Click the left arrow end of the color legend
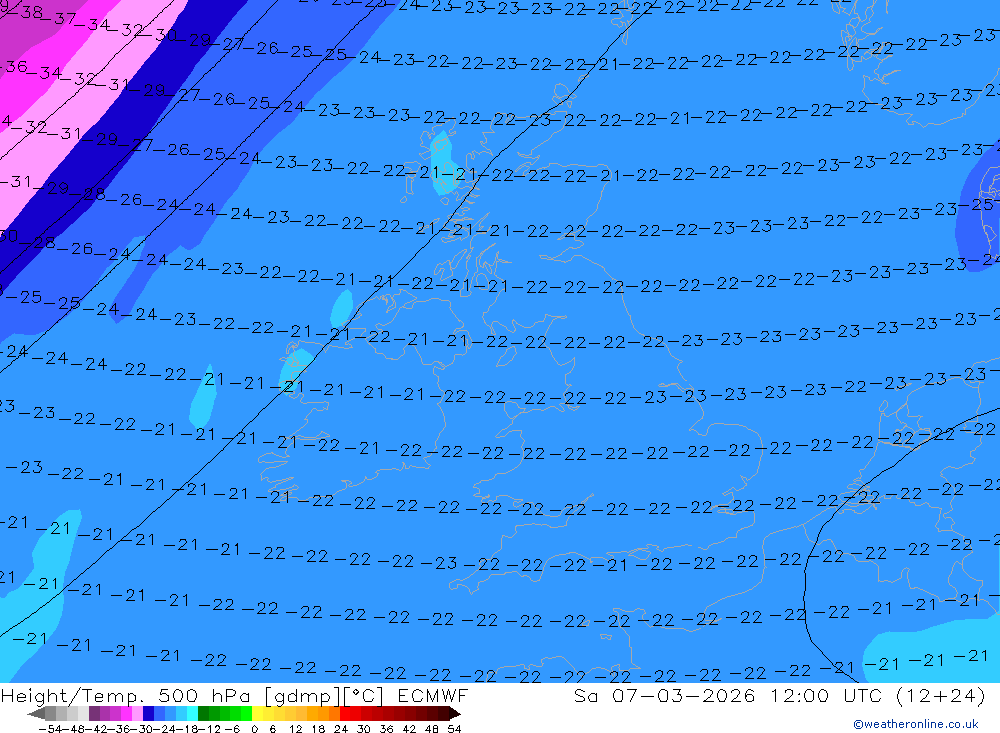The height and width of the screenshot is (733, 1000). (x=36, y=713)
